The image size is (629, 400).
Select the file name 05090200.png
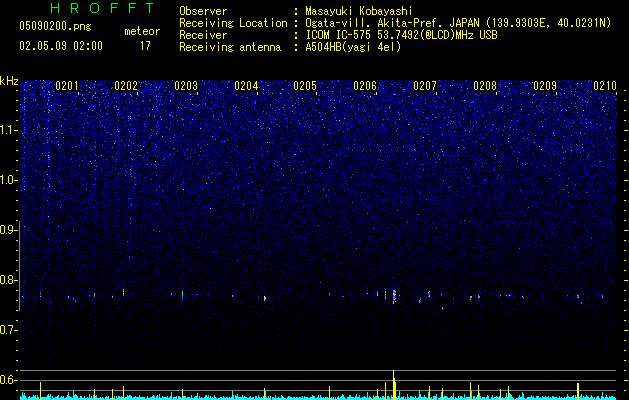click(55, 27)
